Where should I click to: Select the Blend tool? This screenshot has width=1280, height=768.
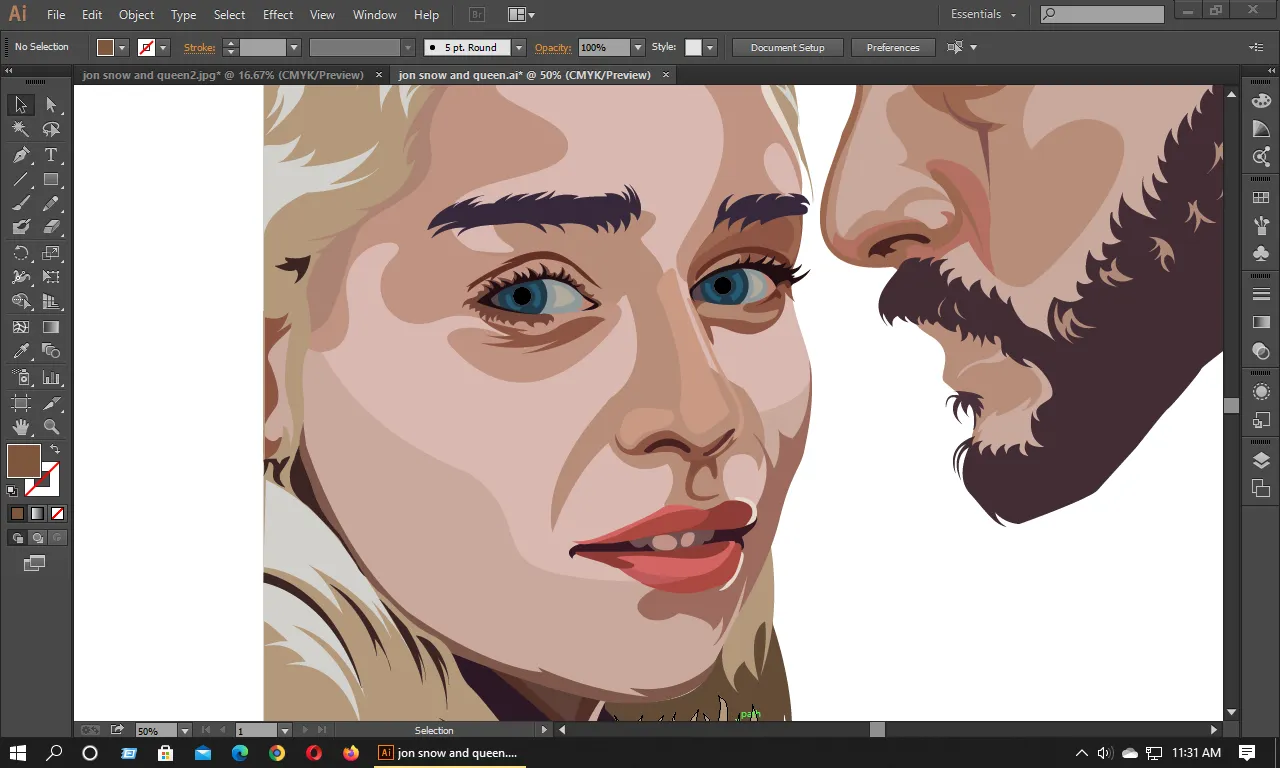(x=51, y=351)
